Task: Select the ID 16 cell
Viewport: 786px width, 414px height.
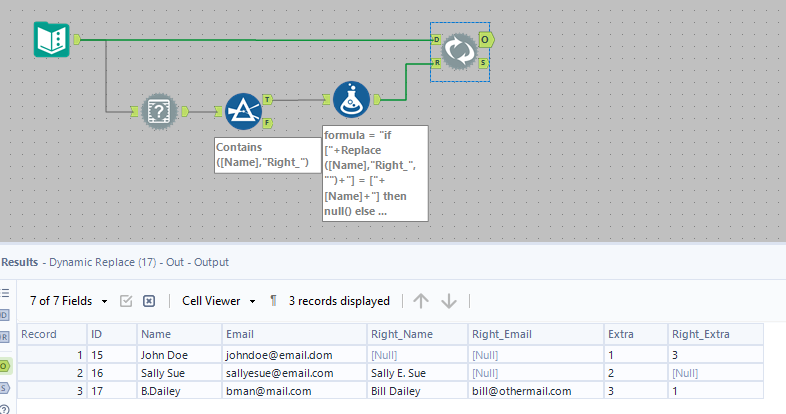Action: coord(112,373)
